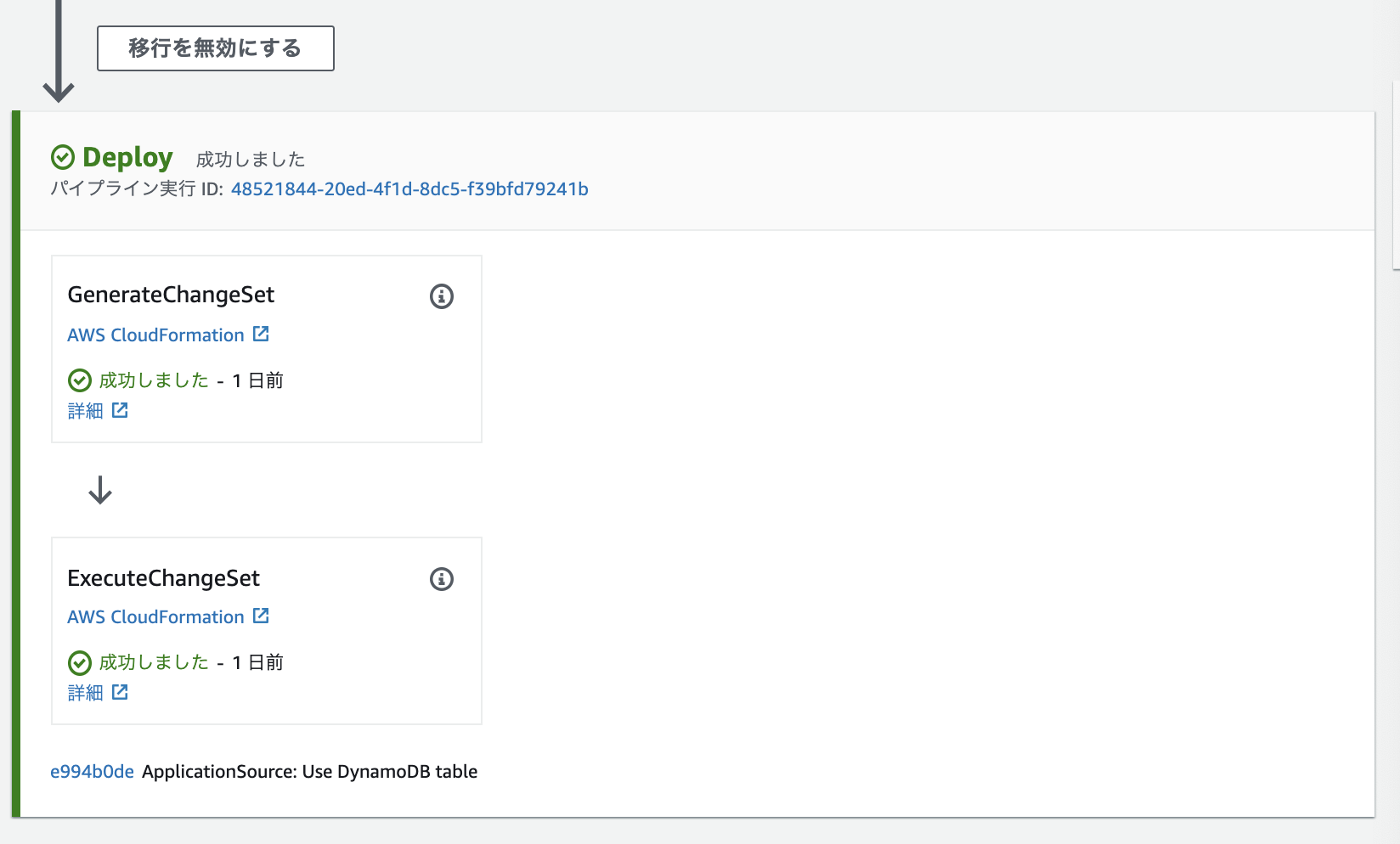Open AWS CloudFormation link under GenerateChangeSet

click(x=155, y=335)
